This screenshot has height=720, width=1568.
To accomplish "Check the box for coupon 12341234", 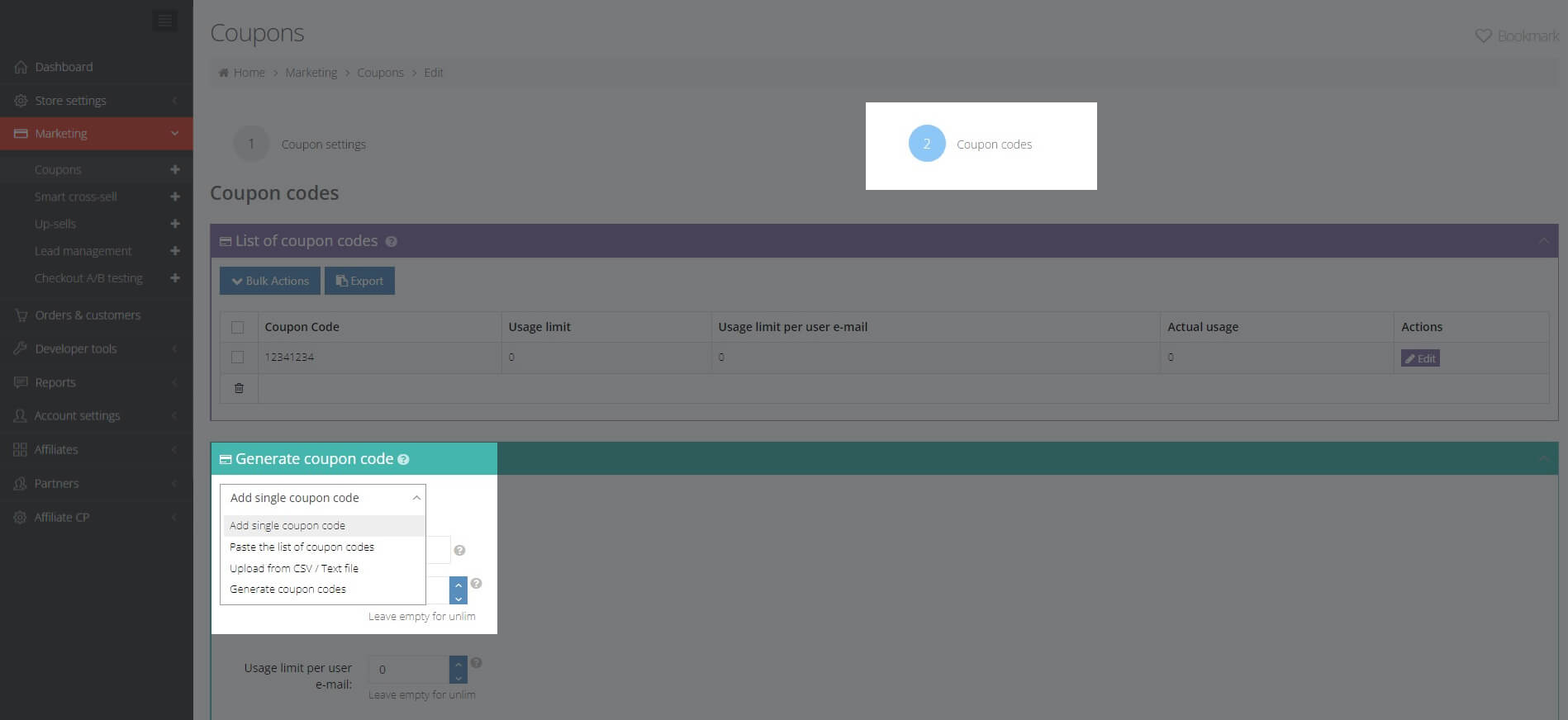I will pos(238,358).
